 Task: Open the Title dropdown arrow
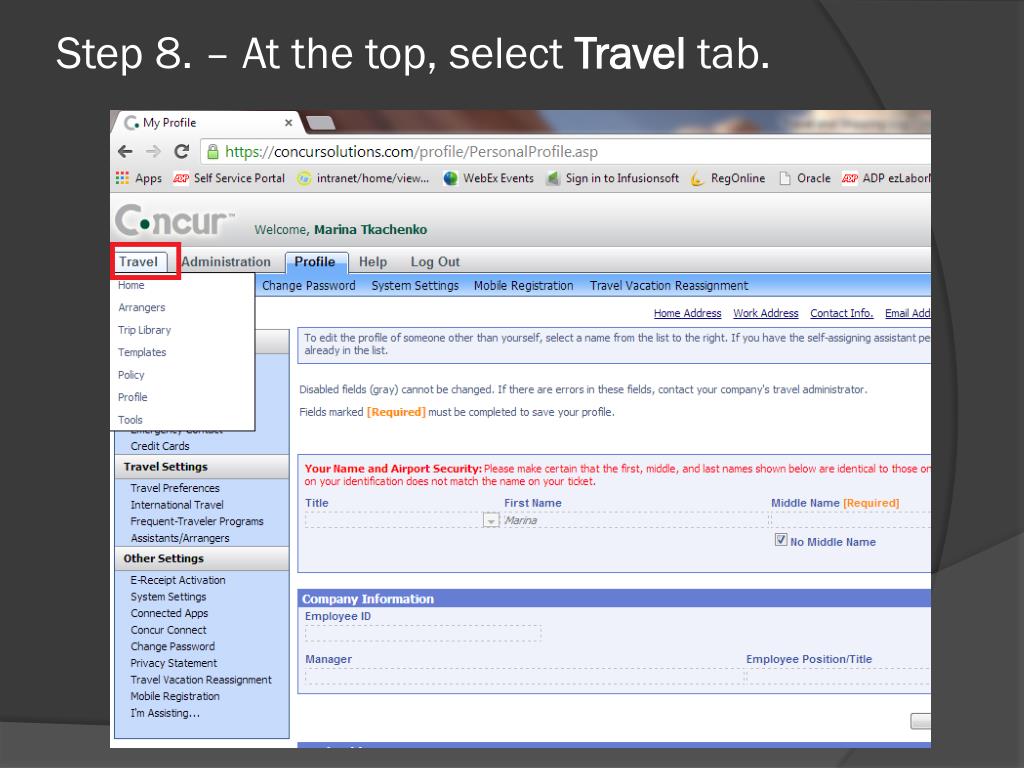[491, 520]
